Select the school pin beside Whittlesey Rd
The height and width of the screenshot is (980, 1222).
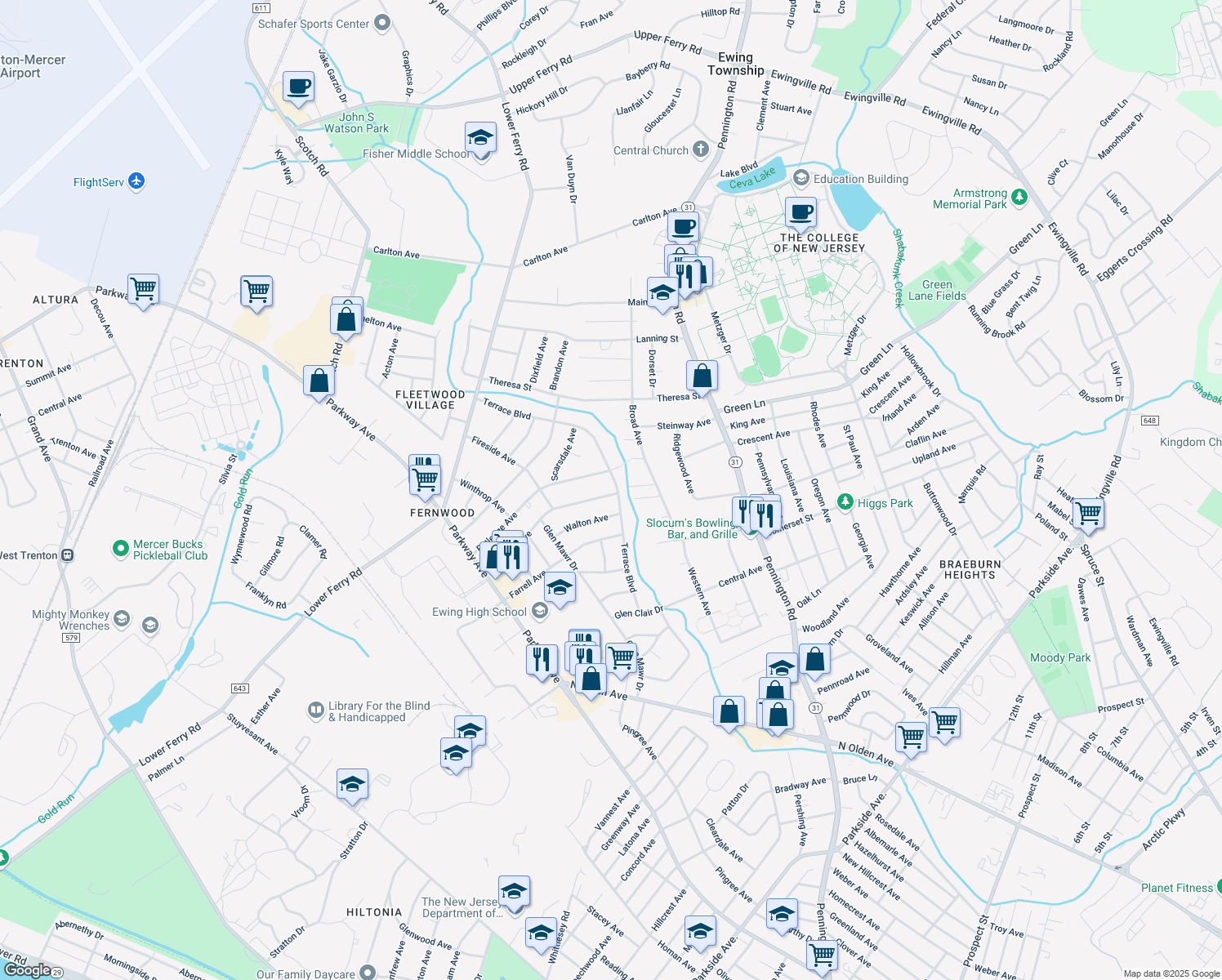point(541,934)
